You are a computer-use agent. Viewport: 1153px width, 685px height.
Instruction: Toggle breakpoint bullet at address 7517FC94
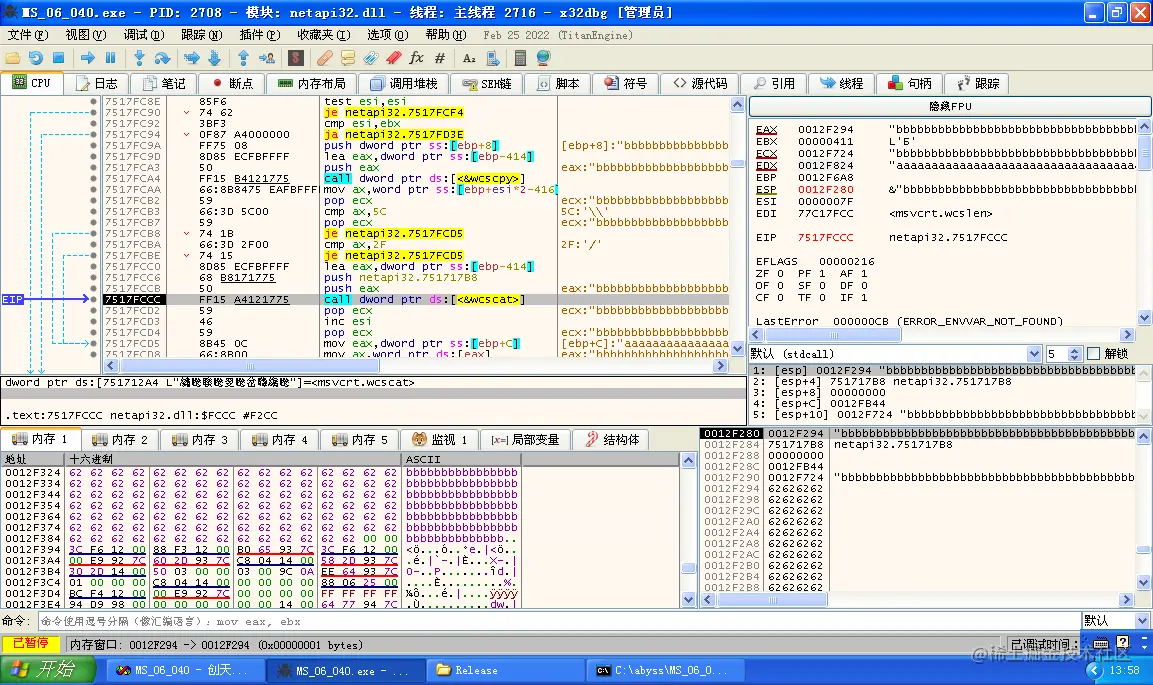point(93,135)
